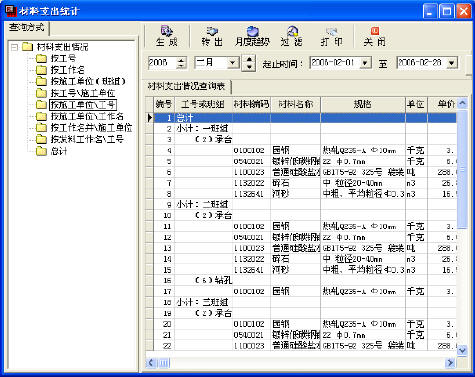Open the end date 2006-02-28 dropdown

(x=452, y=63)
